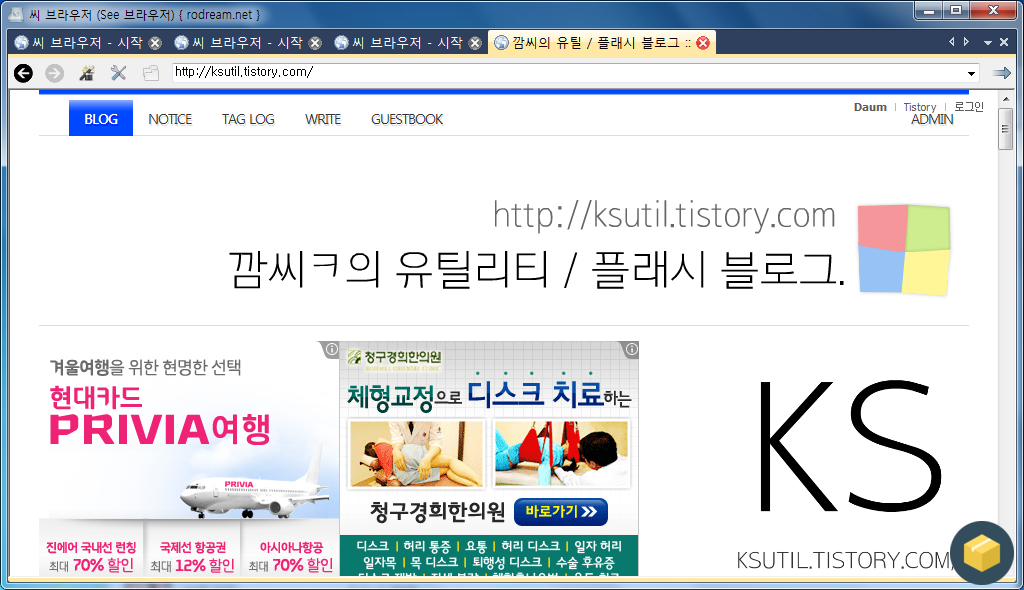Click the wizard icon in the toolbar
The image size is (1024, 590).
pyautogui.click(x=86, y=73)
